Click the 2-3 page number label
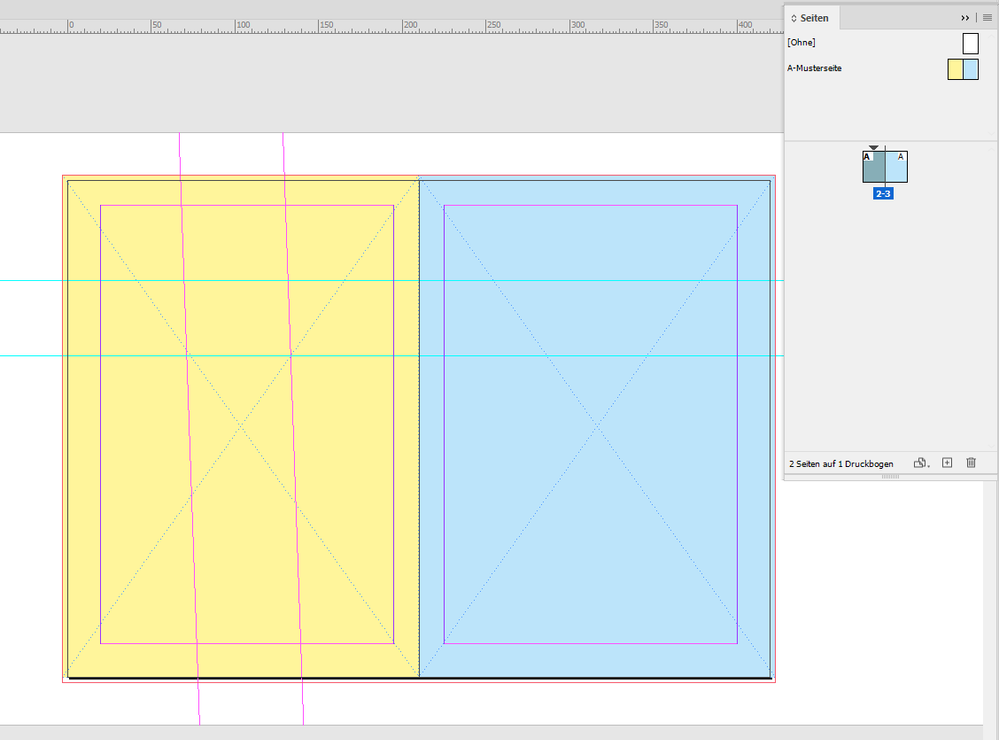The height and width of the screenshot is (740, 999). point(883,194)
